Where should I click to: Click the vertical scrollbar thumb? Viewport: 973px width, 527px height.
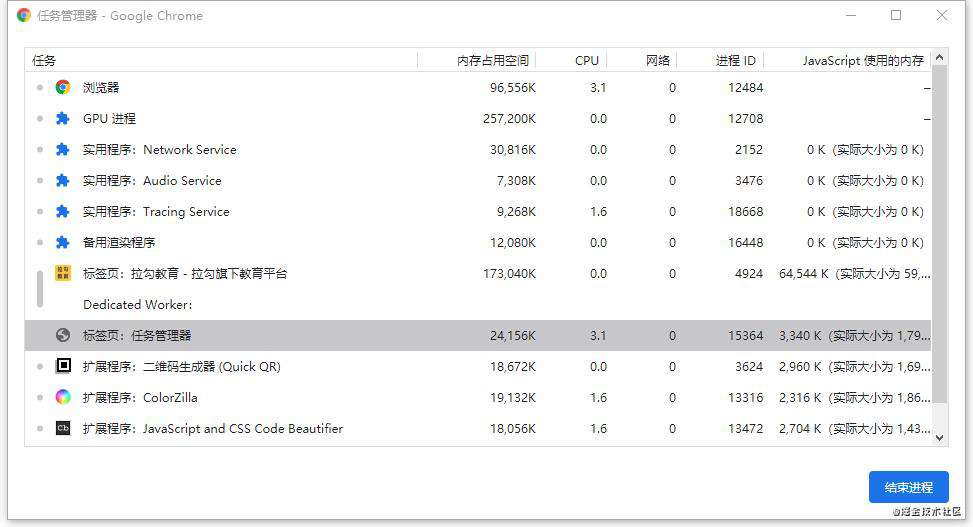click(939, 234)
